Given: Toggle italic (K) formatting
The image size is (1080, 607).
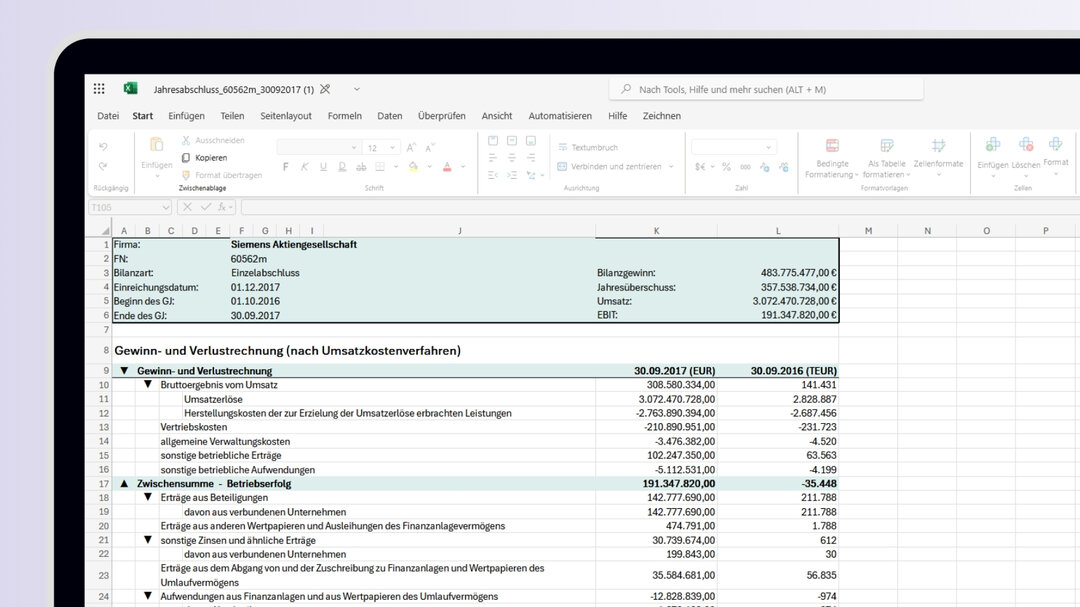Looking at the screenshot, I should [x=304, y=167].
